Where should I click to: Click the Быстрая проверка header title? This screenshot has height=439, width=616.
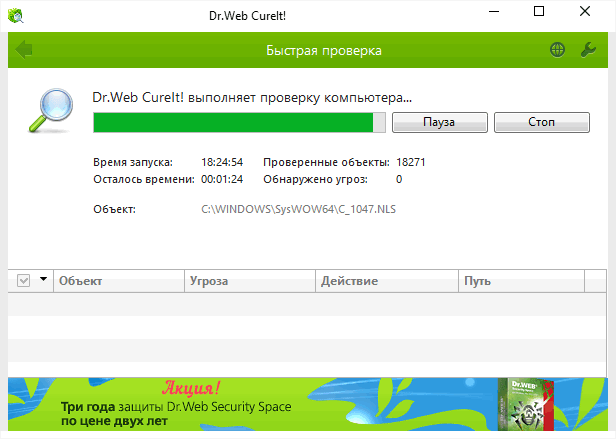tap(324, 51)
